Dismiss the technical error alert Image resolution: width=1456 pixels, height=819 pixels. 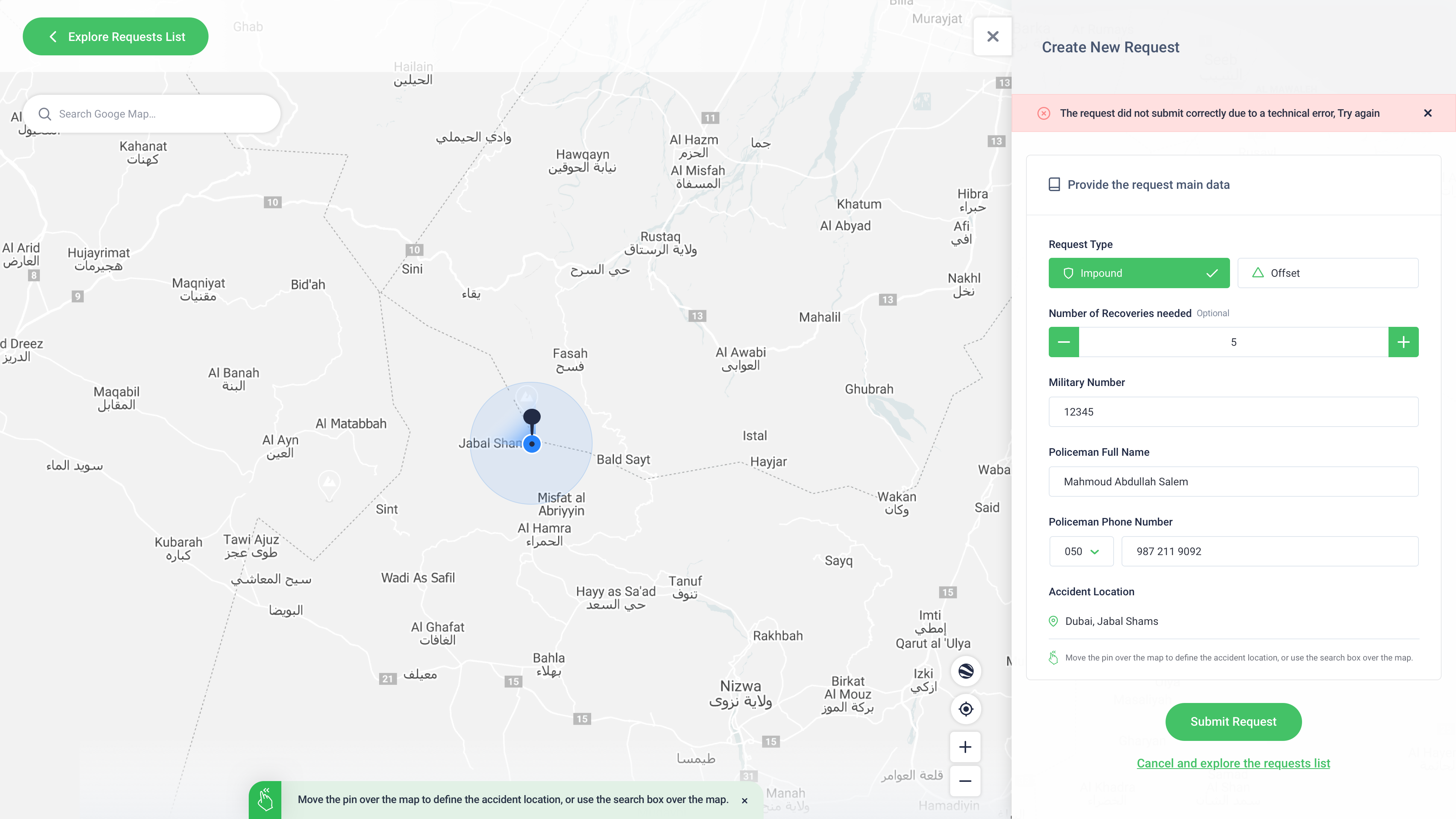click(1428, 113)
